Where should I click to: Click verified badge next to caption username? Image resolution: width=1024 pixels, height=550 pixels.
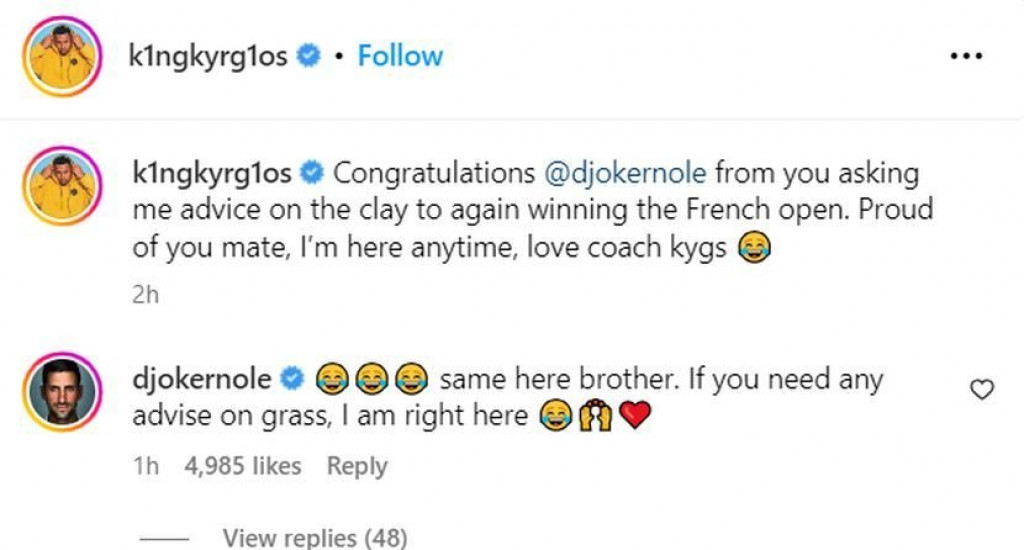click(312, 174)
